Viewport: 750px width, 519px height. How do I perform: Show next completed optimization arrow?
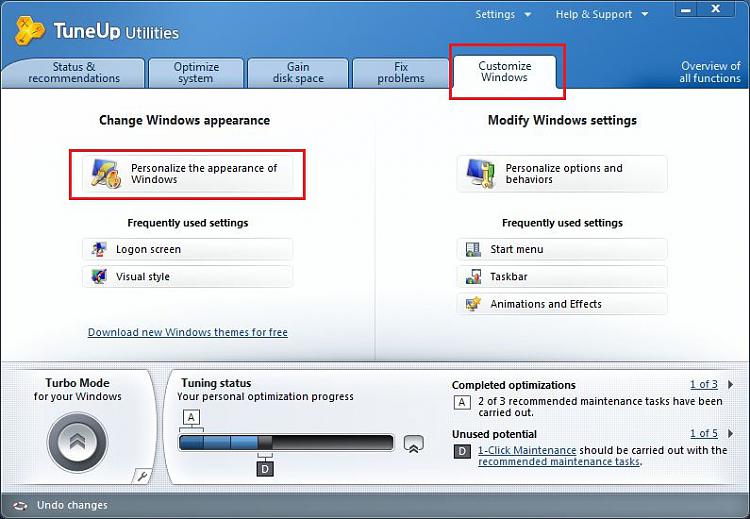click(730, 384)
